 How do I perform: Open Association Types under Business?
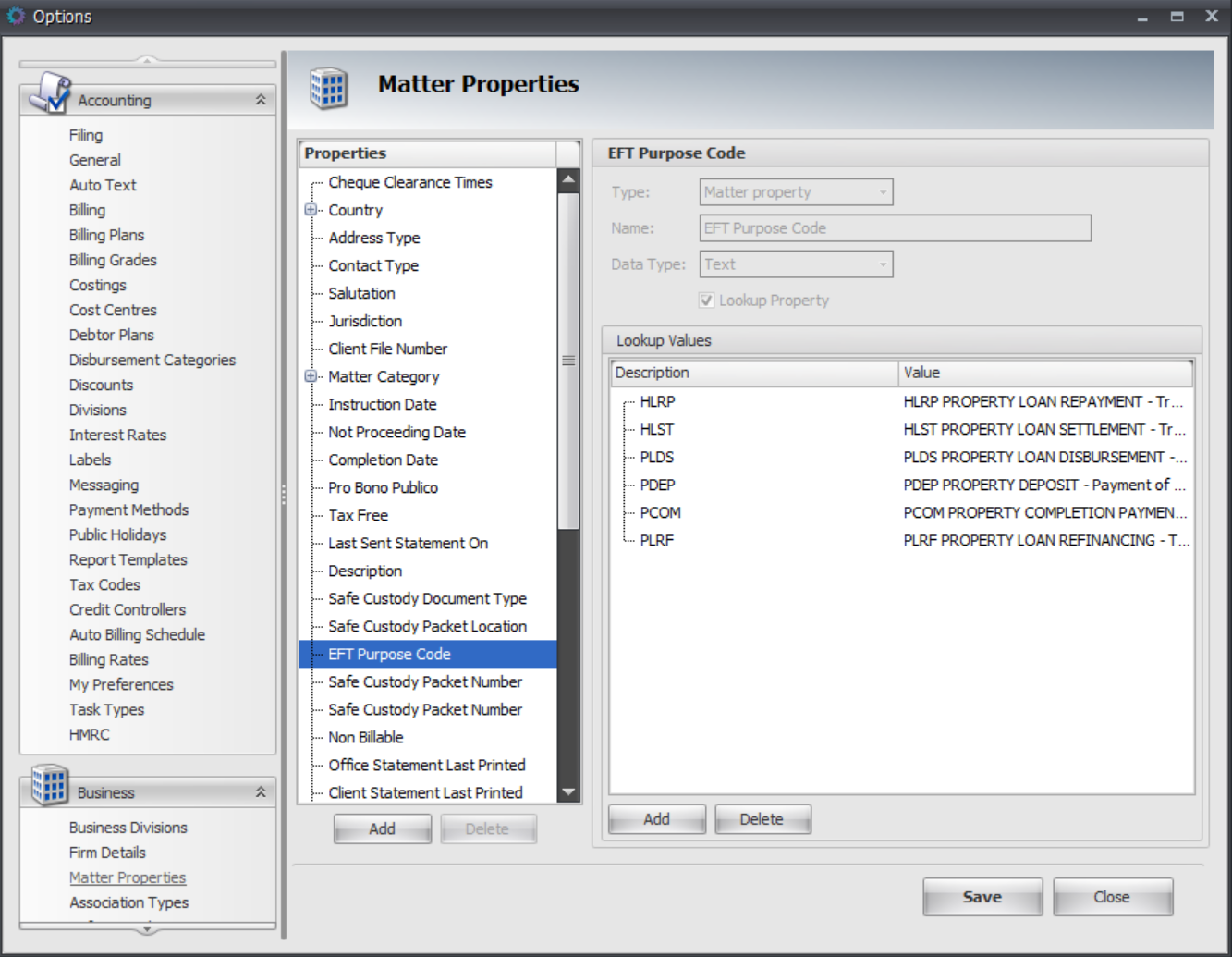[128, 902]
